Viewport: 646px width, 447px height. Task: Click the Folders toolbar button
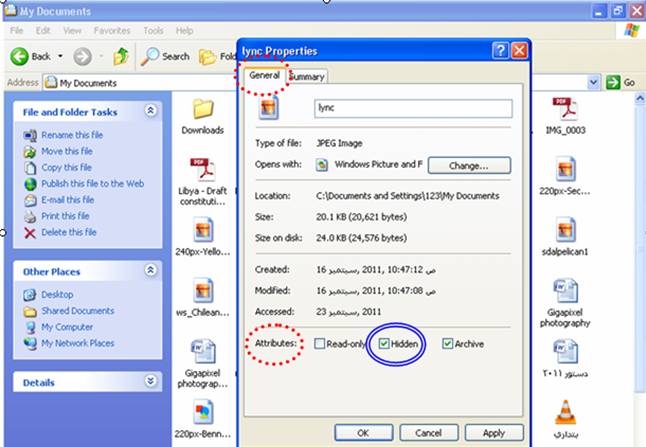(218, 56)
